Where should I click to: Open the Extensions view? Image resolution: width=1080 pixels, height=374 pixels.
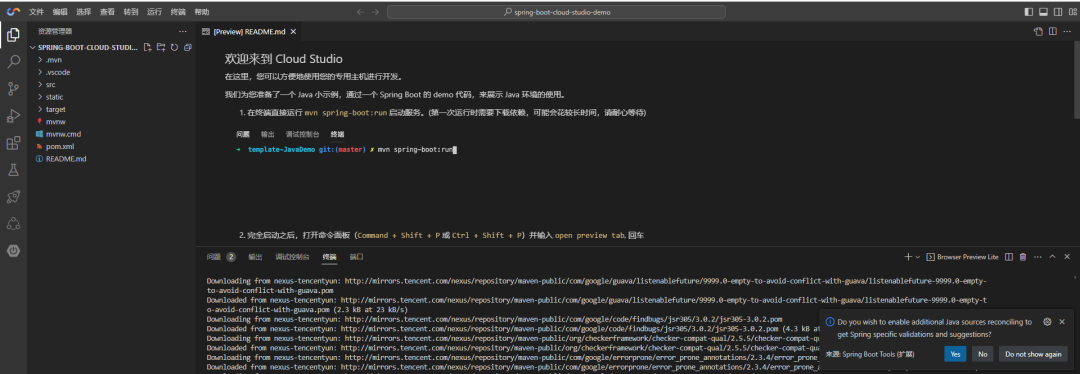[x=13, y=143]
